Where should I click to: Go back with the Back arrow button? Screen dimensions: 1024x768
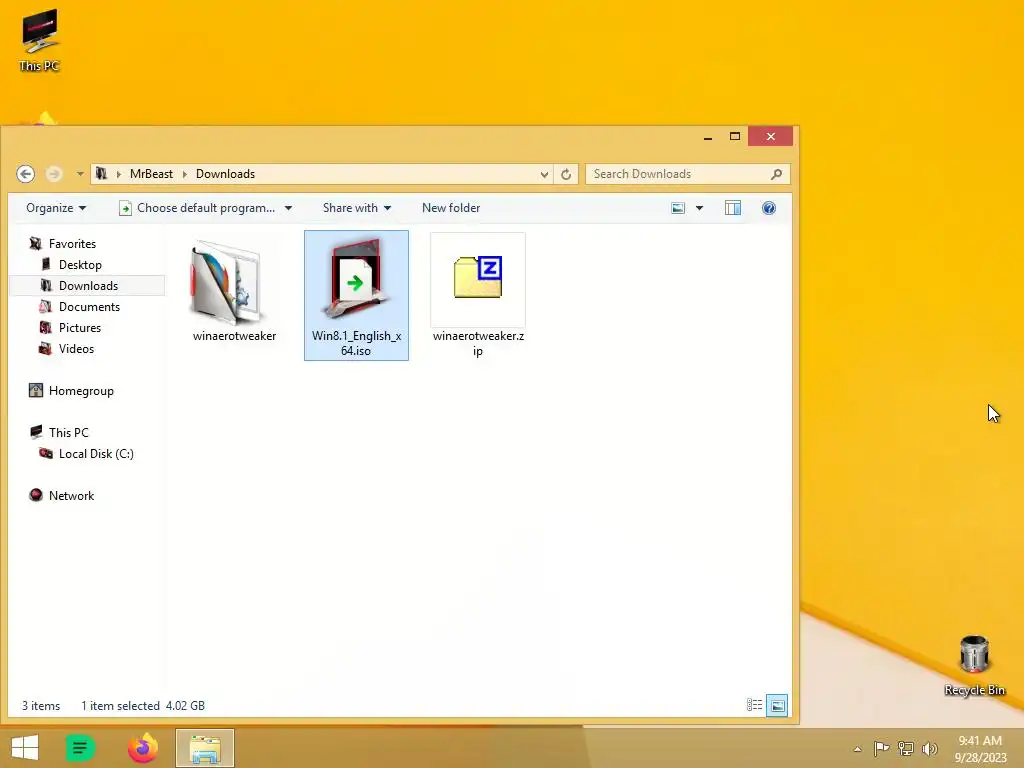[25, 174]
